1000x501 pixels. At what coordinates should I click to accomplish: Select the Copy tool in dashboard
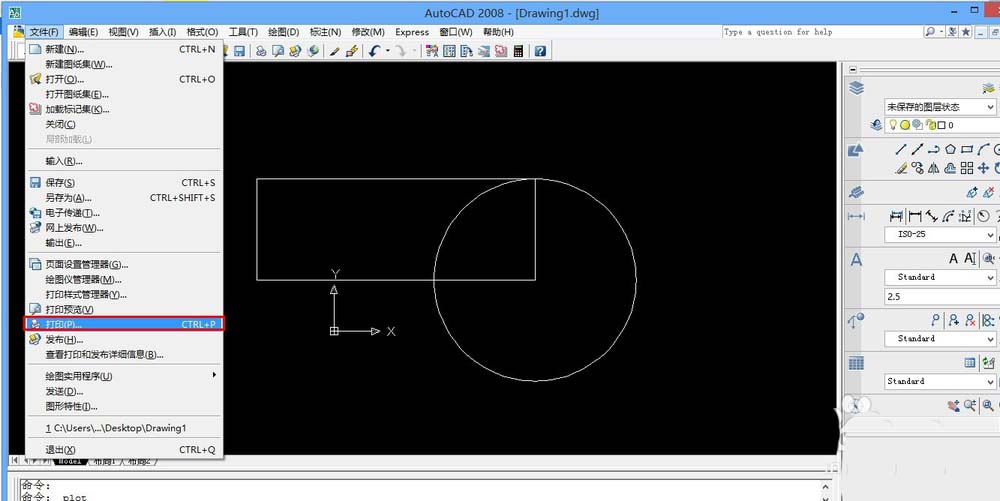click(x=917, y=168)
